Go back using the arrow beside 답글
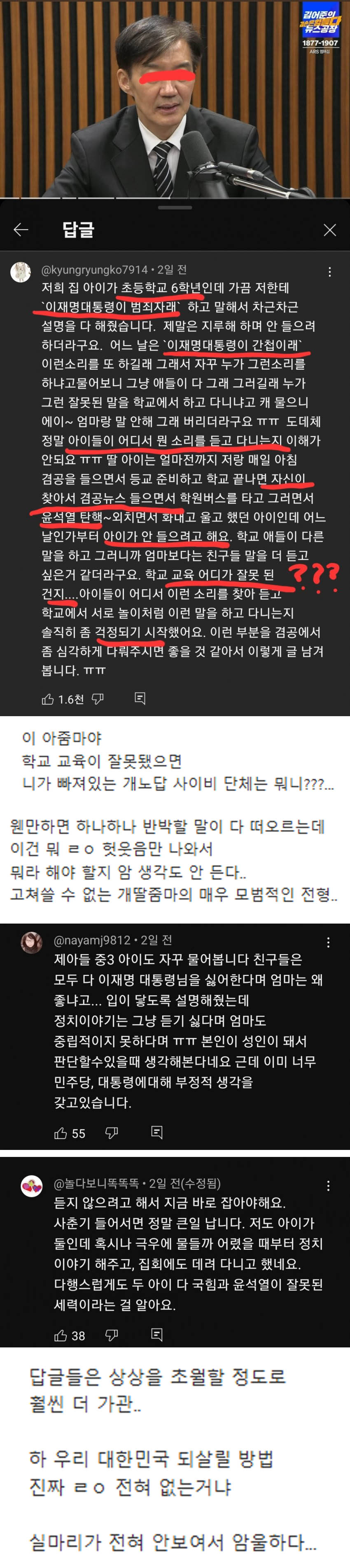 tap(21, 230)
